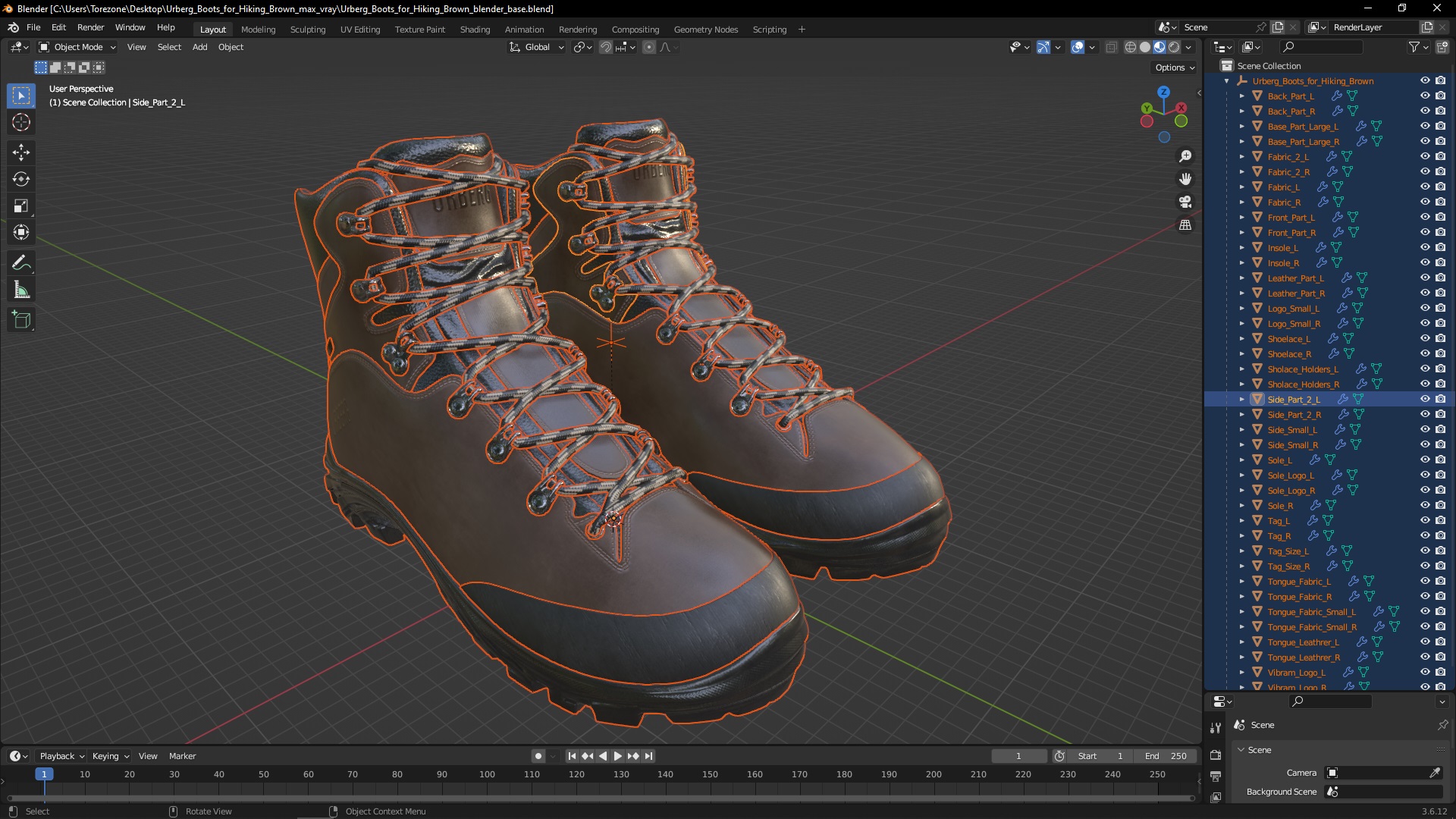Switch to material preview shading
This screenshot has height=819, width=1456.
[1159, 47]
